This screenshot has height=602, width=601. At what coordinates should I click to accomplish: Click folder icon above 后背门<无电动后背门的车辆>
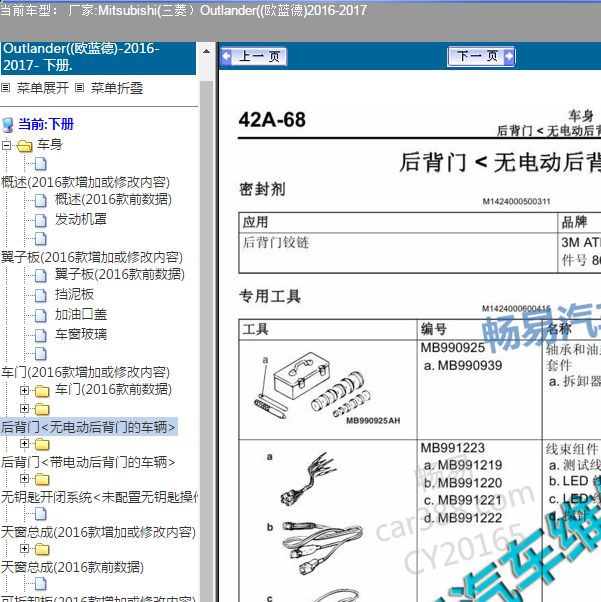pos(42,409)
